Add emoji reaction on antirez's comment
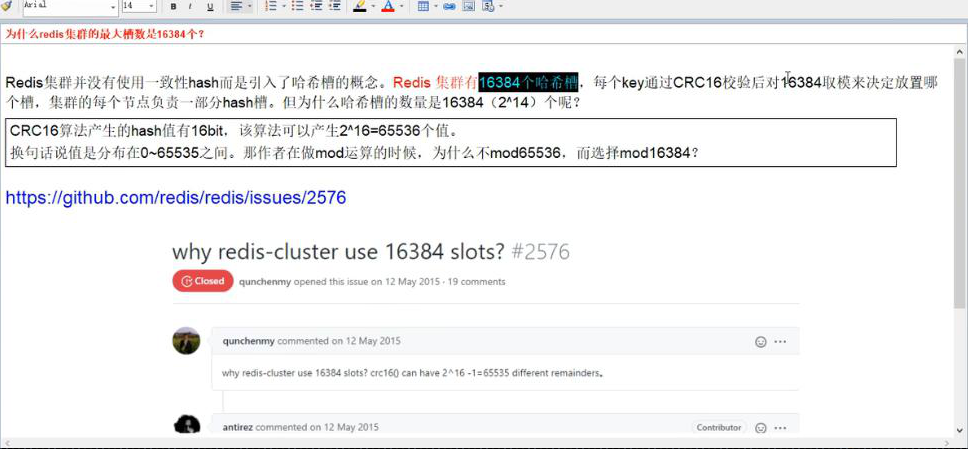This screenshot has width=968, height=449. (x=761, y=427)
